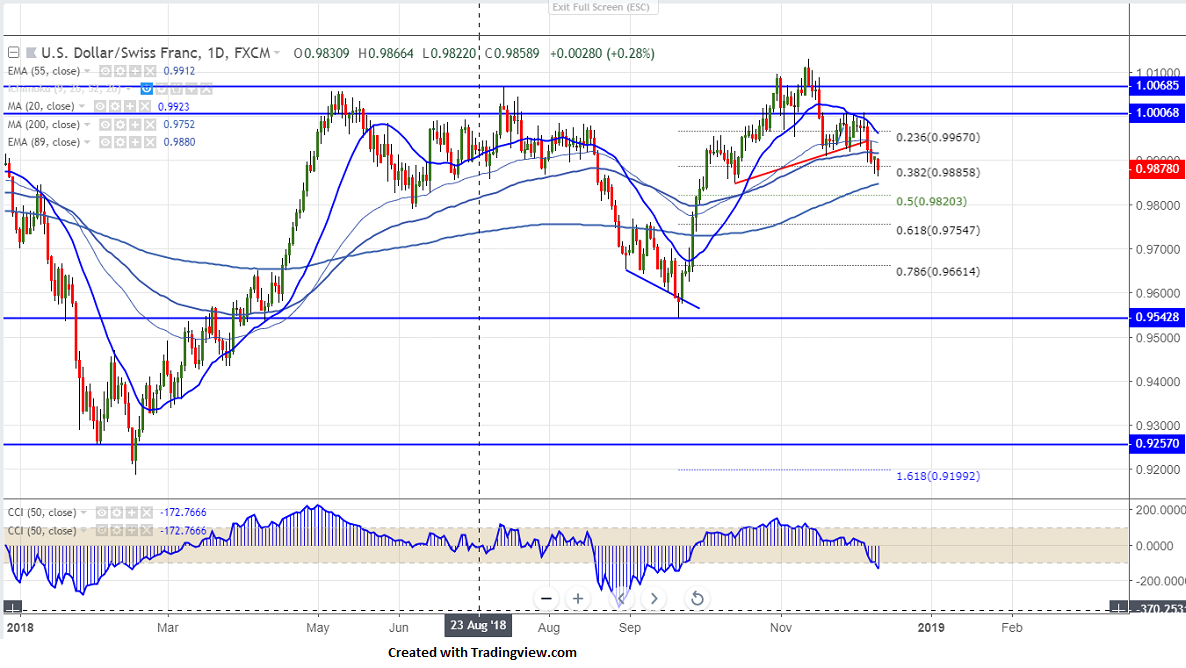Click the EMA 55 value 0.9912
The image size is (1186, 668).
[179, 71]
